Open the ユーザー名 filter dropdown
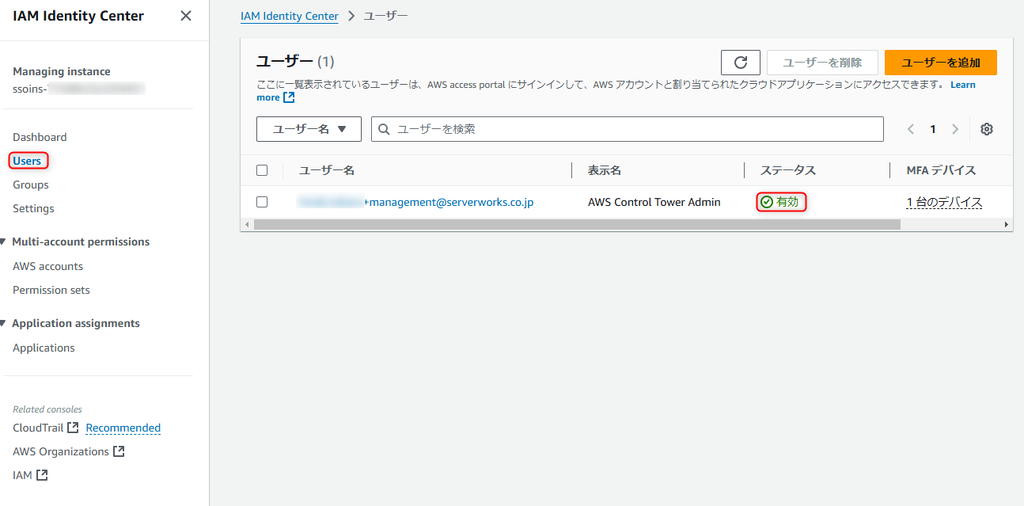 [309, 129]
